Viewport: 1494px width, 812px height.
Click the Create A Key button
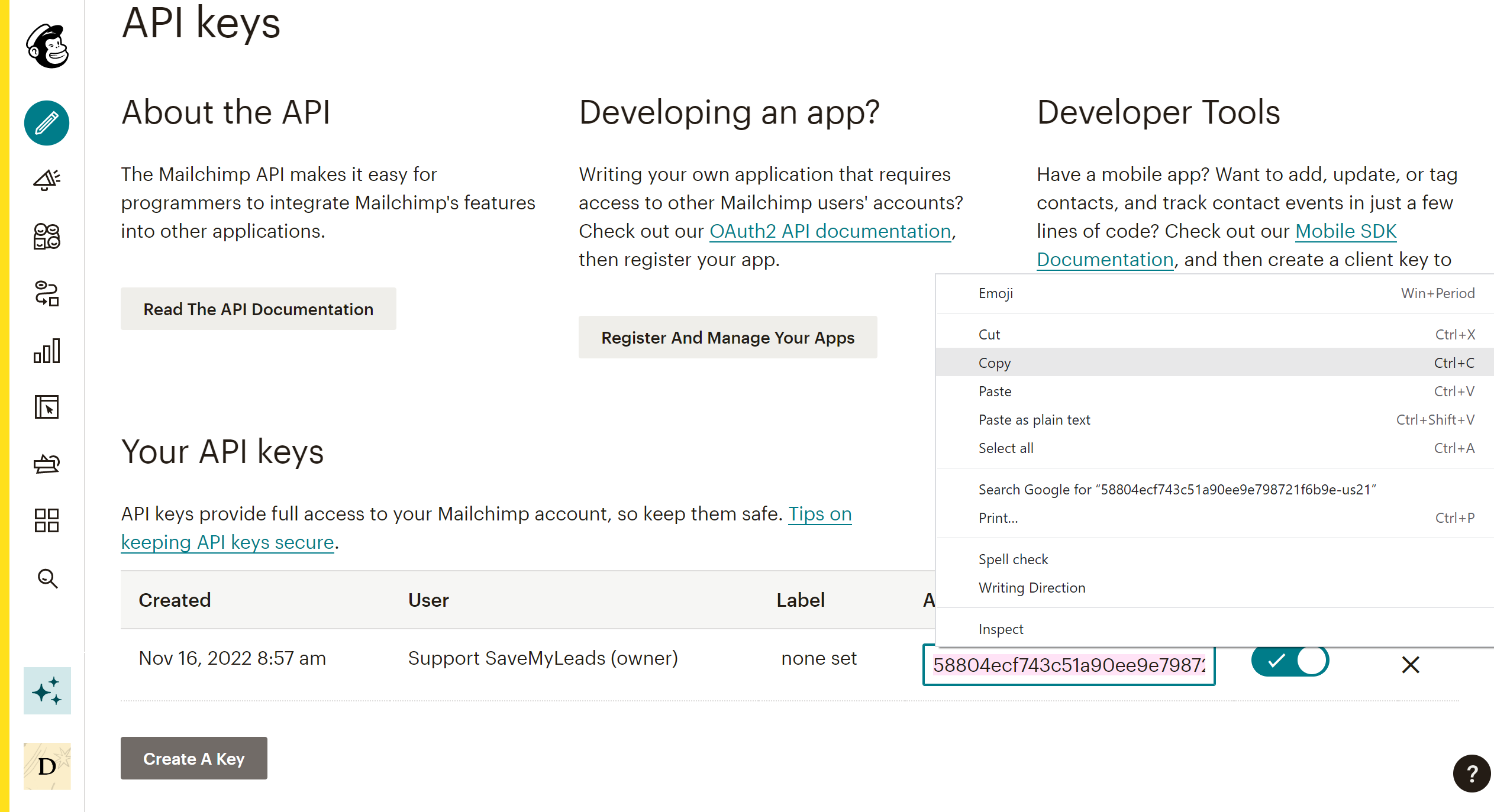click(194, 758)
